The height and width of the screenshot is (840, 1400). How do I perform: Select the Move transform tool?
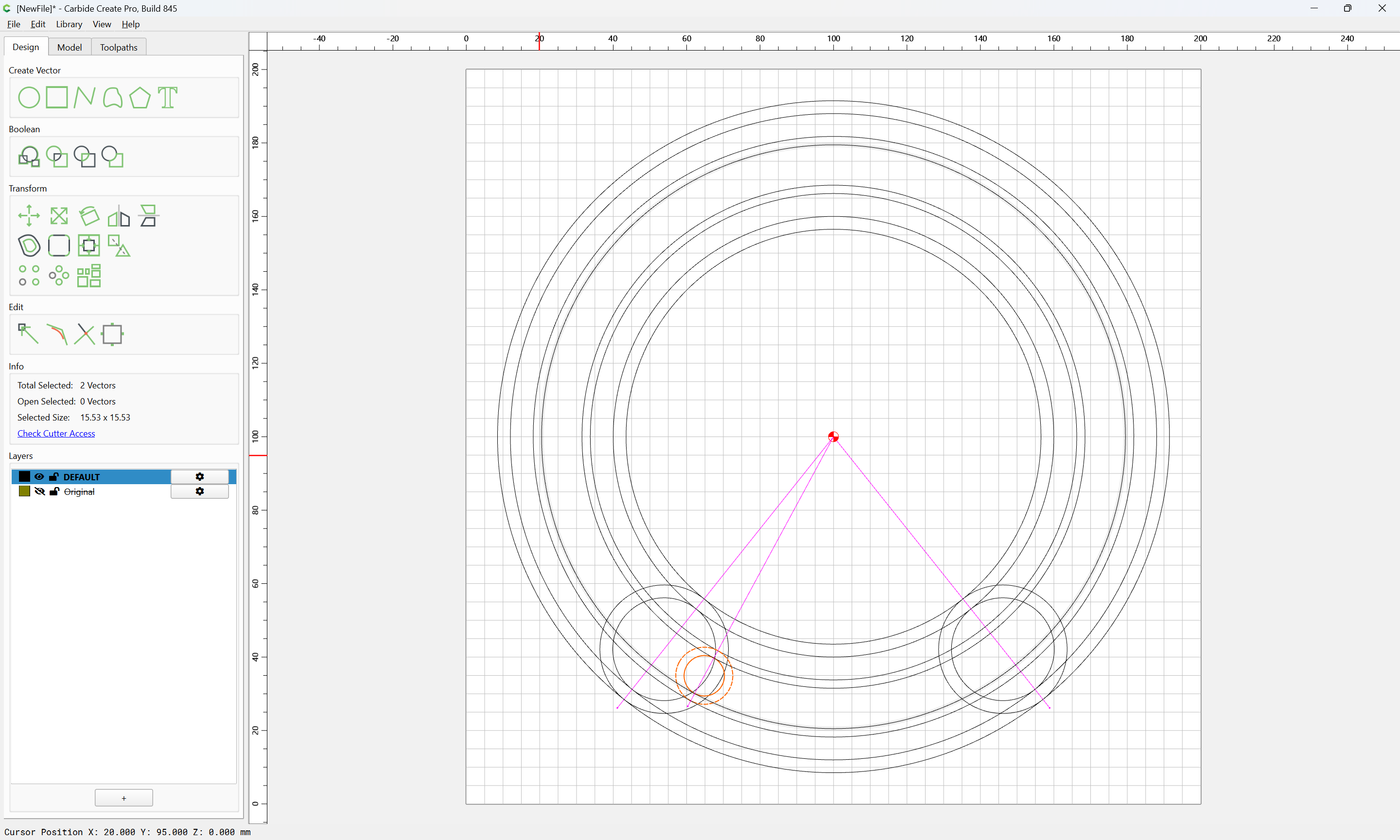point(29,216)
